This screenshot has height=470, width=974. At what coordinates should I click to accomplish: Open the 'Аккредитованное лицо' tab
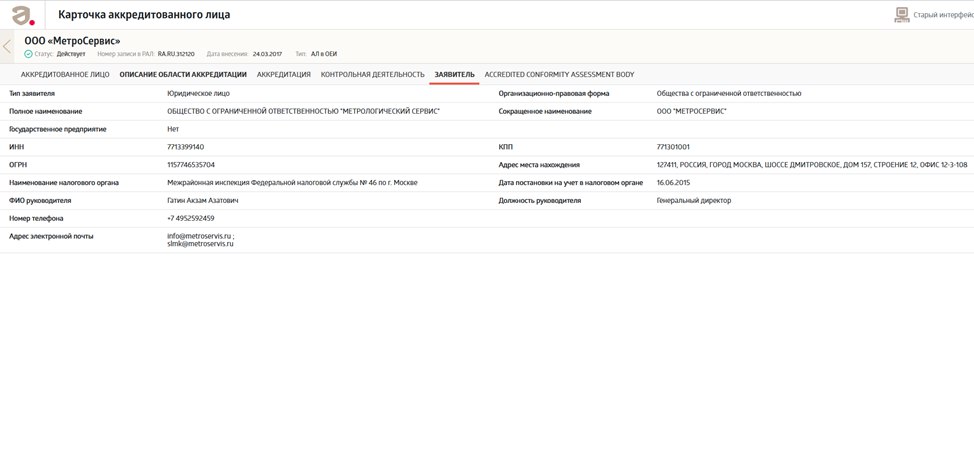(x=65, y=75)
